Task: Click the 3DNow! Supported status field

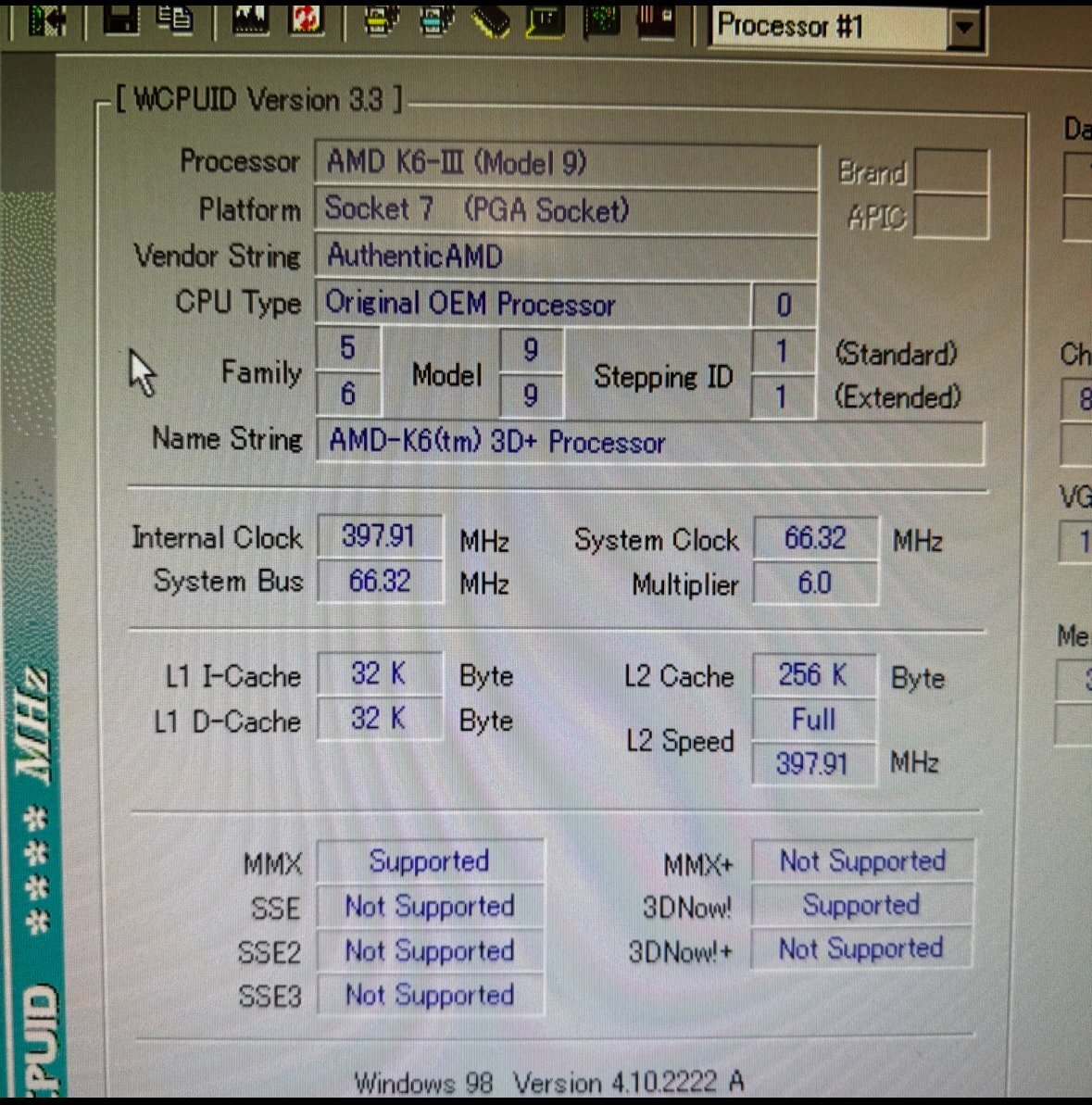Action: pyautogui.click(x=862, y=905)
